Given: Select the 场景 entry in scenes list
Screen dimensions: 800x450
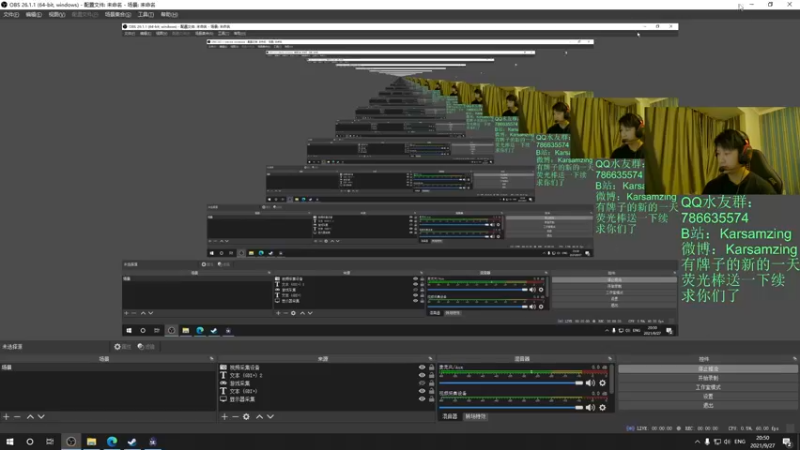Looking at the screenshot, I should 108,367.
